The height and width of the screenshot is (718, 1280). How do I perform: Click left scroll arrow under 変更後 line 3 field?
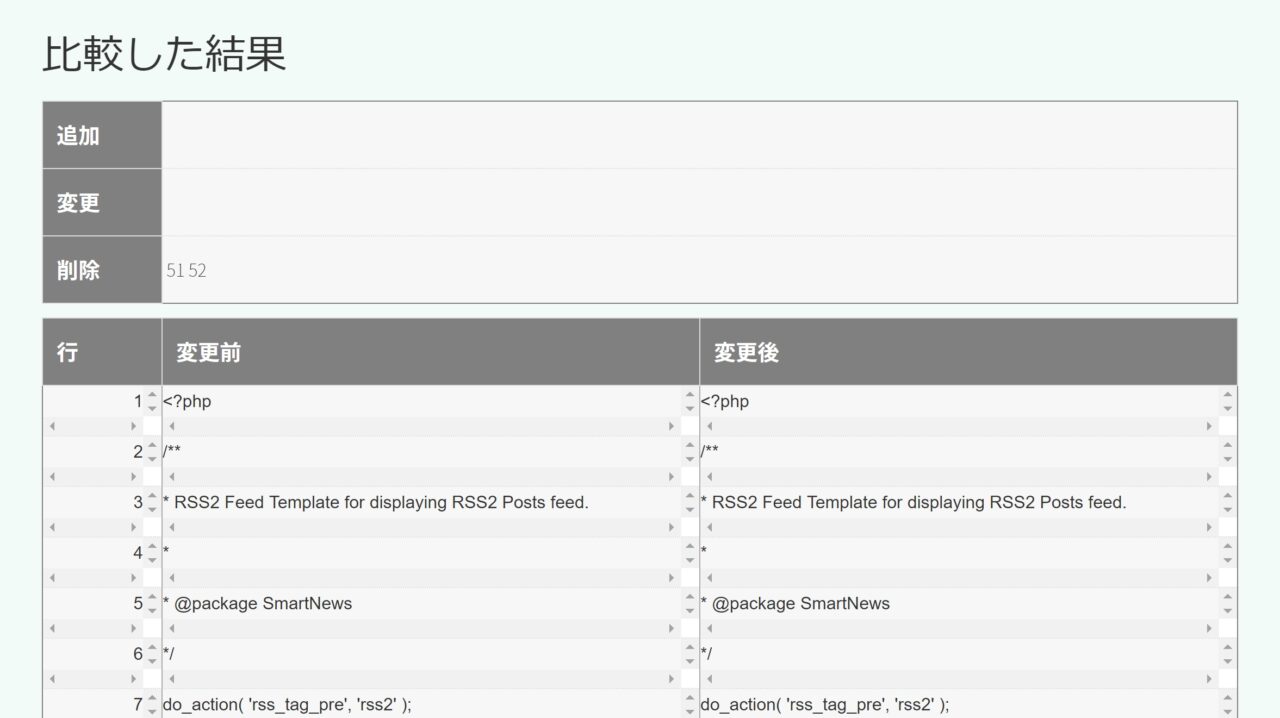click(x=709, y=527)
